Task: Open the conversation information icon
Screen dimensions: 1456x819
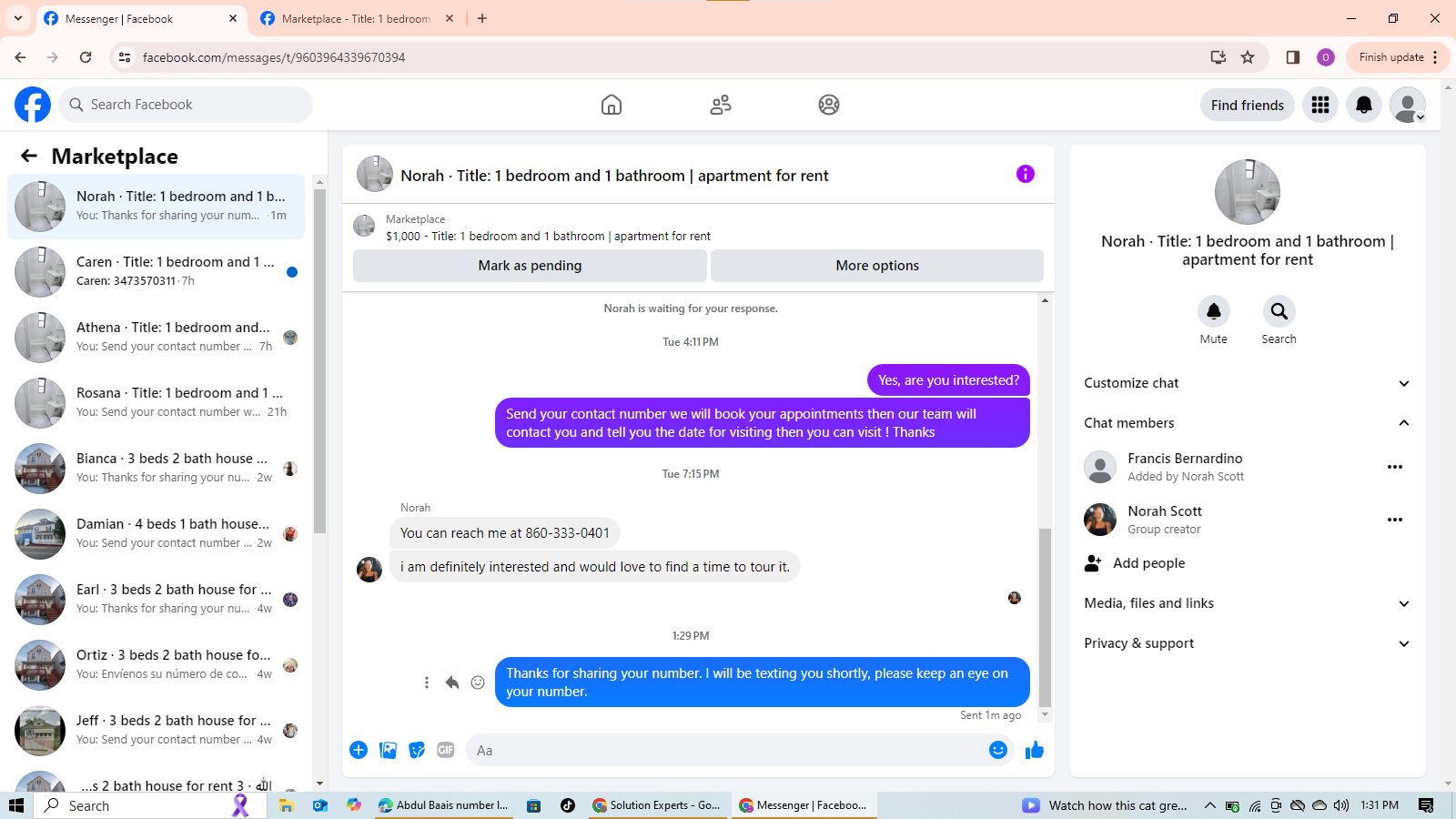Action: (1026, 174)
